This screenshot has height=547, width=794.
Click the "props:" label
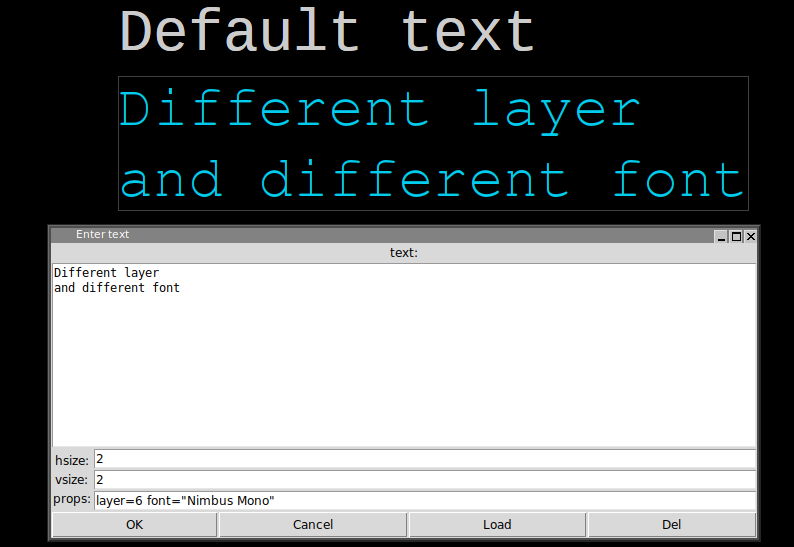(x=72, y=499)
